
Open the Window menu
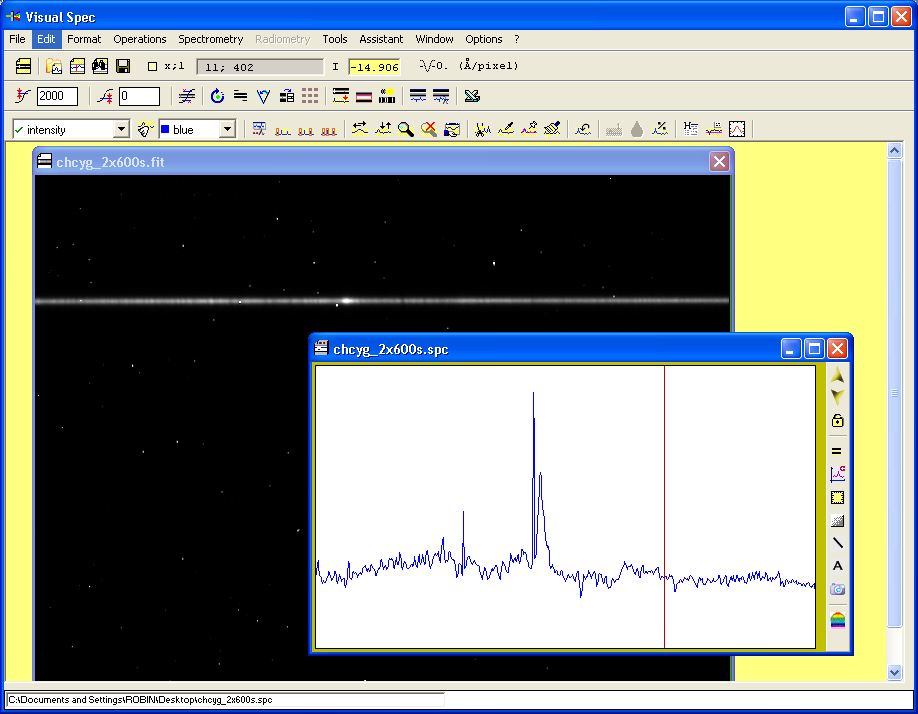coord(434,39)
